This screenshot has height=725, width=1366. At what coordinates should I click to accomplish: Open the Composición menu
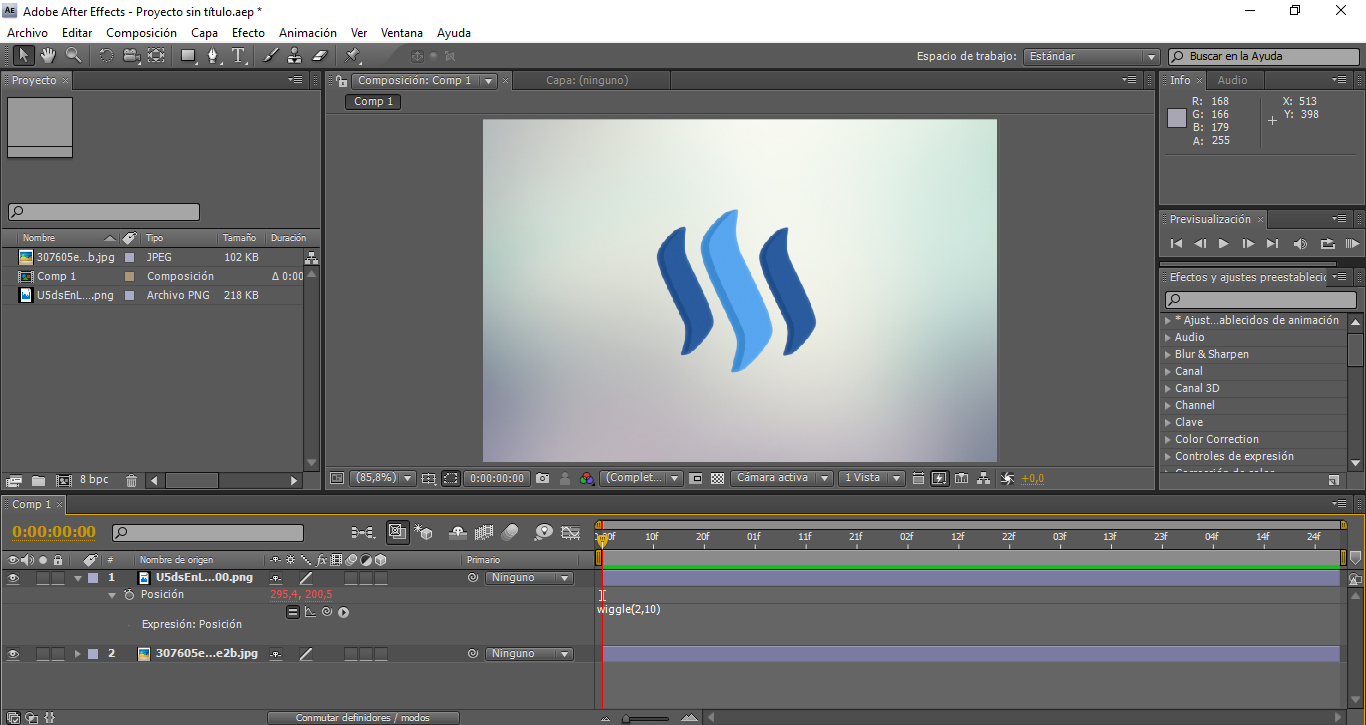tap(141, 33)
